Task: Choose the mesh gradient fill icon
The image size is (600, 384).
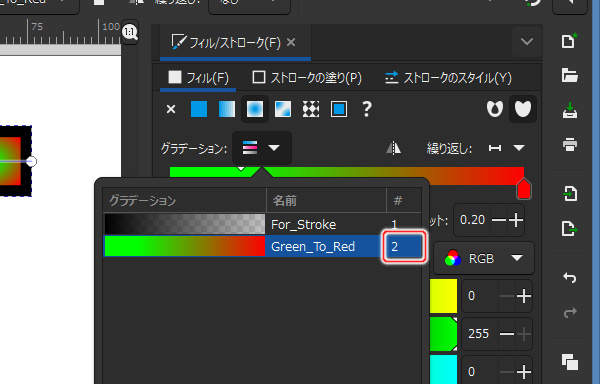Action: click(283, 109)
